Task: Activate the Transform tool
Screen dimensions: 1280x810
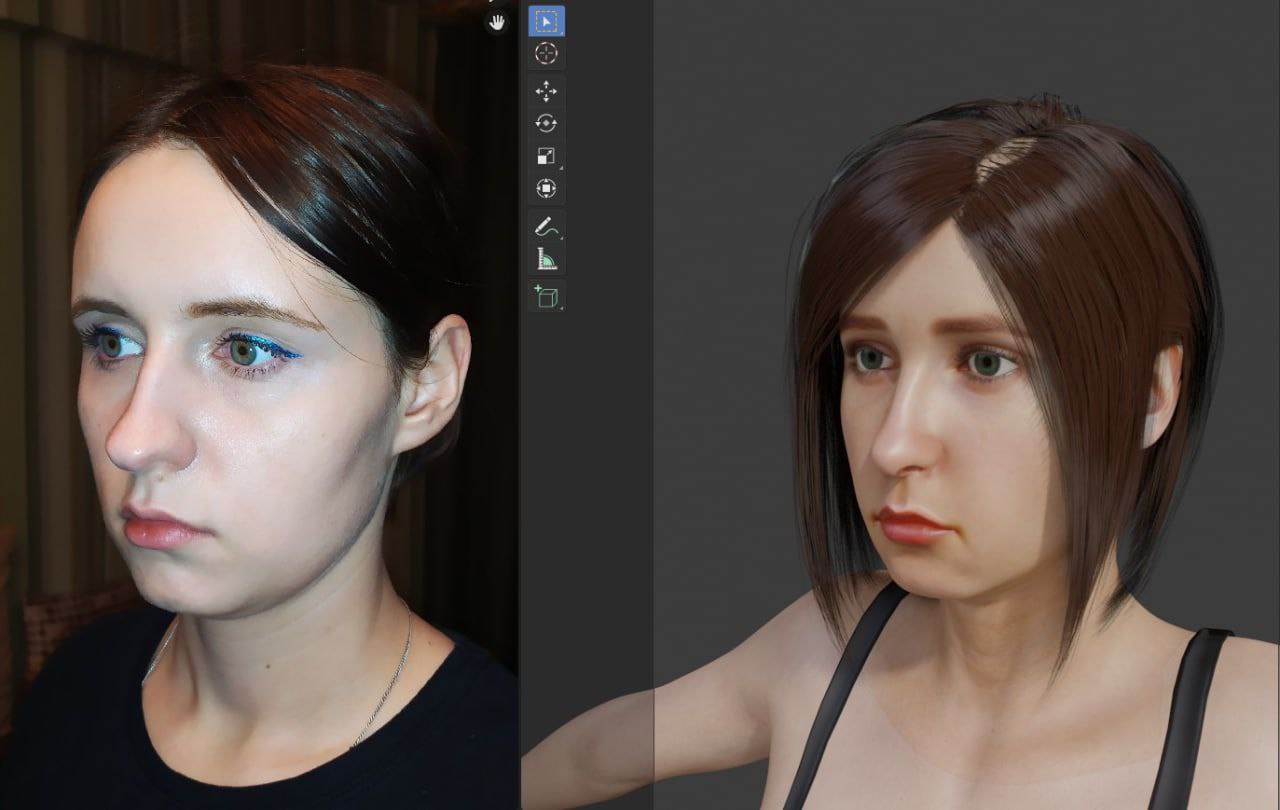Action: (546, 188)
